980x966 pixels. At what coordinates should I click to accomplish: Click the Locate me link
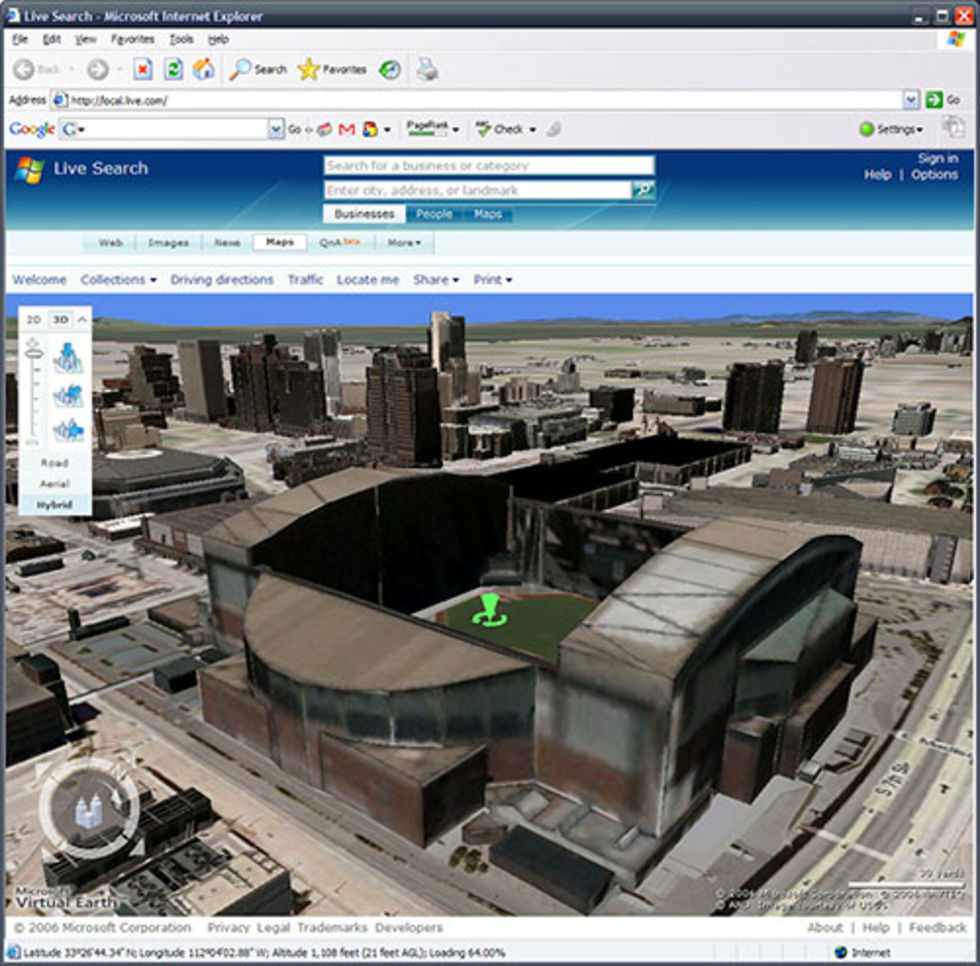(368, 279)
